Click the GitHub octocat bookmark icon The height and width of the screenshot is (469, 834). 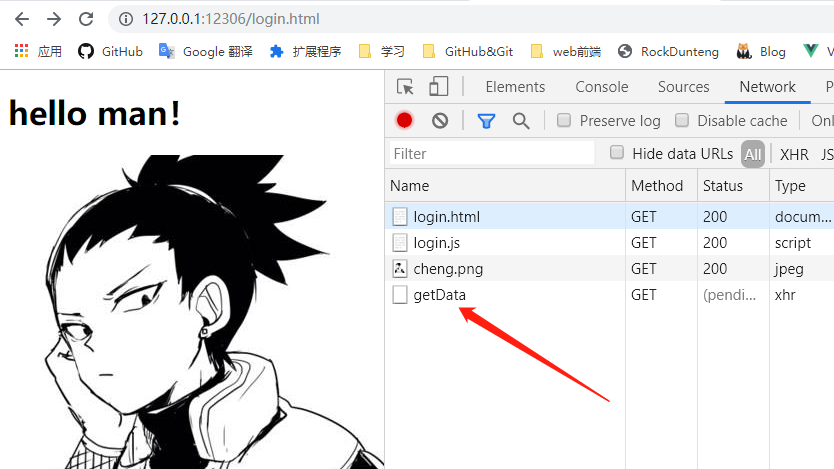(x=86, y=51)
